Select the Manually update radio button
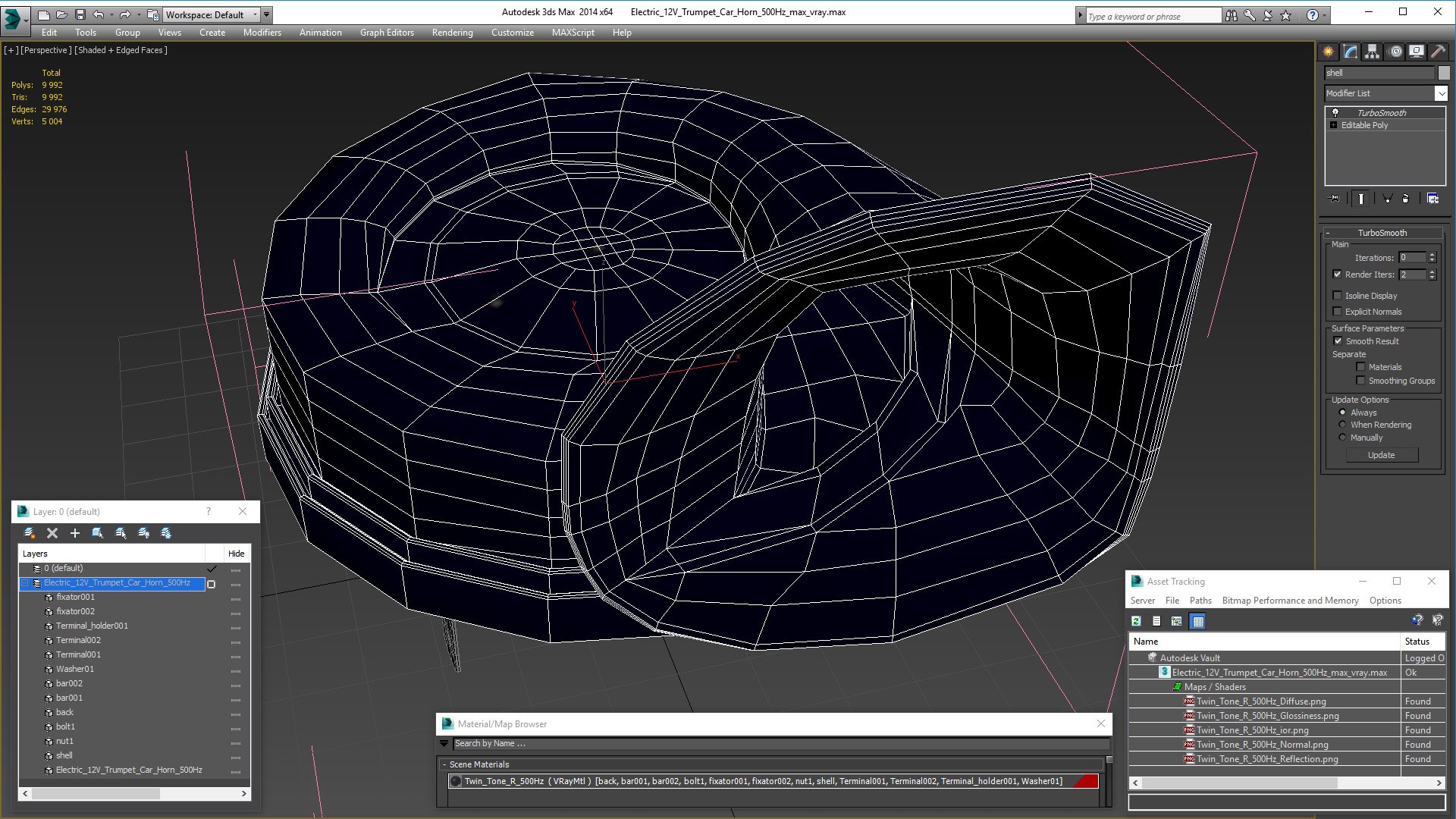The height and width of the screenshot is (819, 1456). [1342, 438]
